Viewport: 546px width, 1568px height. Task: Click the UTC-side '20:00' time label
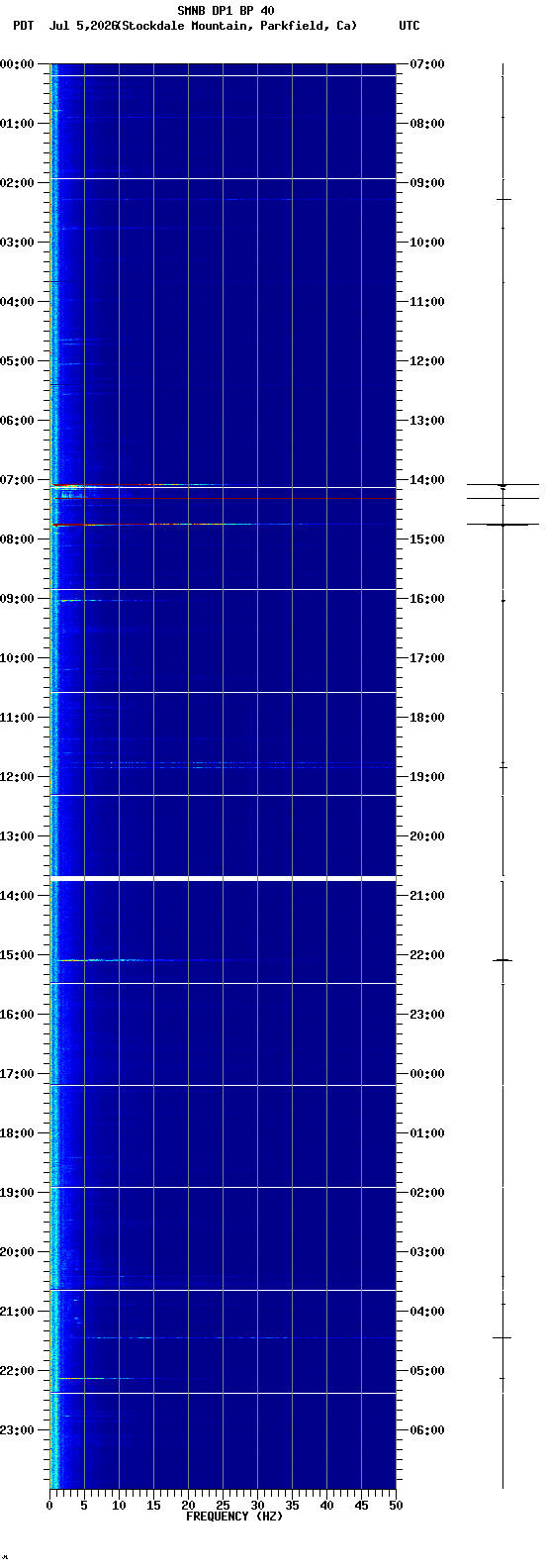(x=427, y=836)
